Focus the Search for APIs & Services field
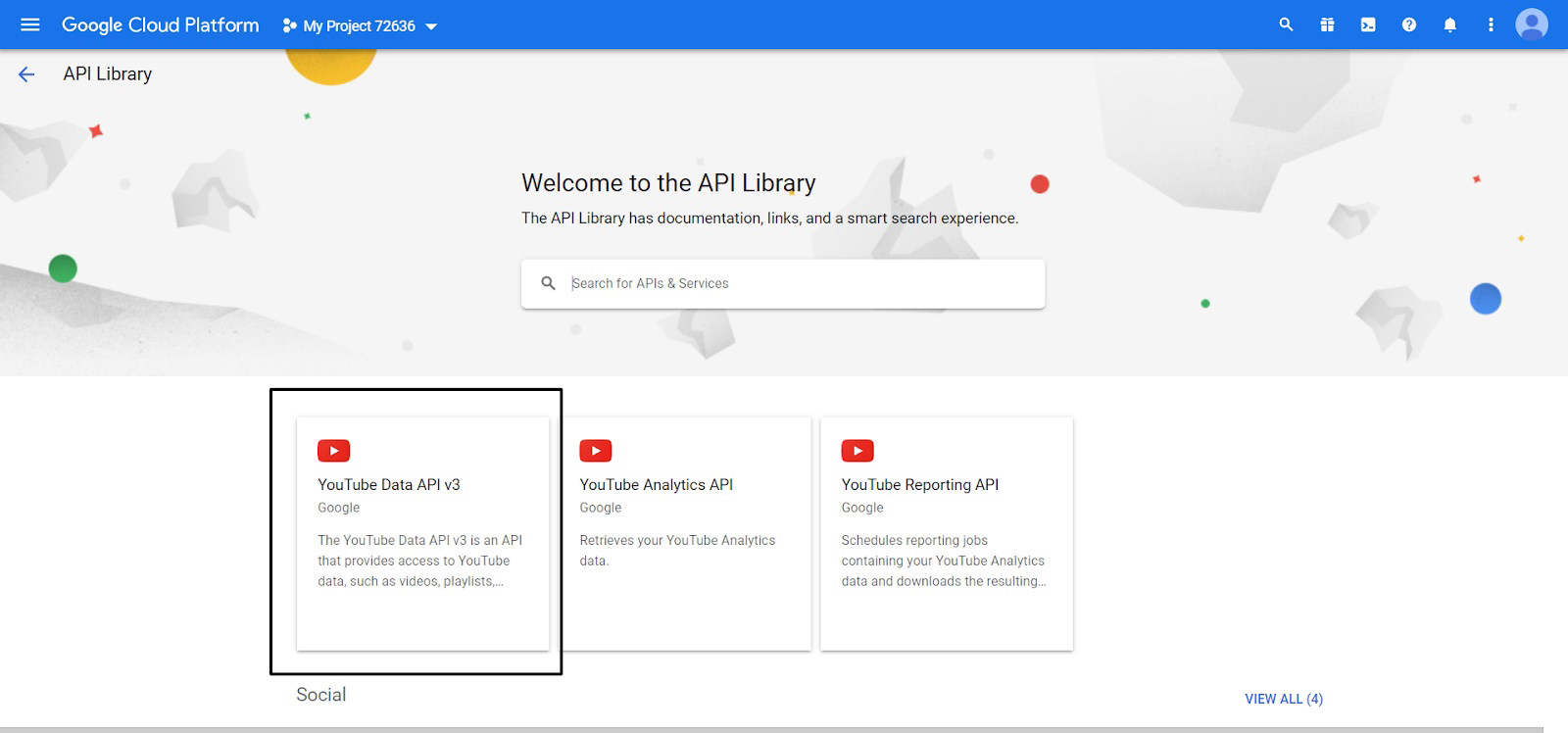Screen dimensions: 1568x733 783,283
